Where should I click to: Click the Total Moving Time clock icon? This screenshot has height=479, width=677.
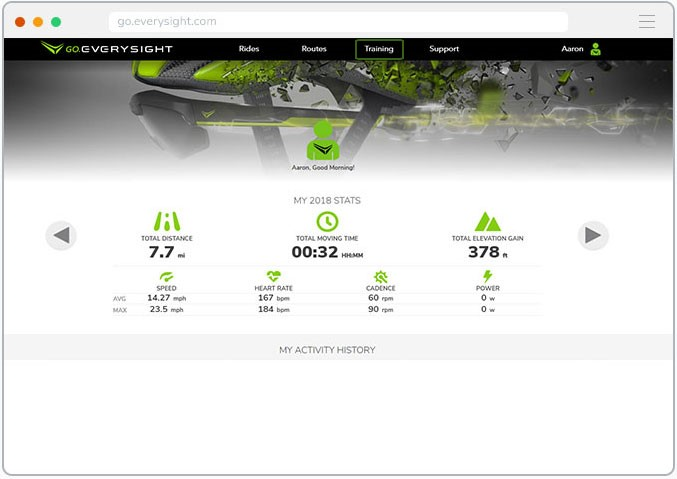pos(327,222)
